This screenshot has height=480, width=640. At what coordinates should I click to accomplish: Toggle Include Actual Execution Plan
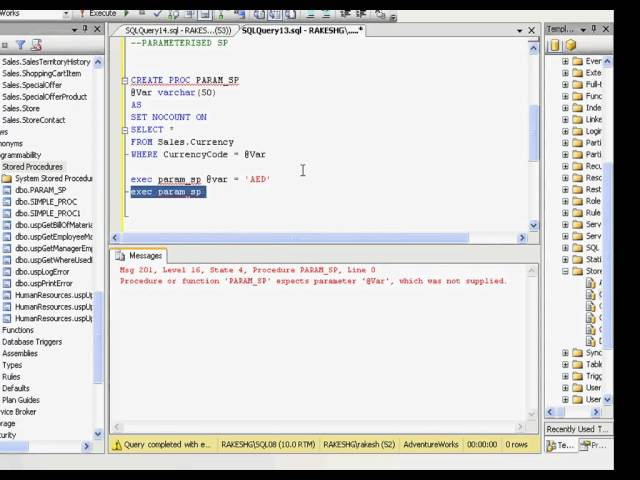221,14
